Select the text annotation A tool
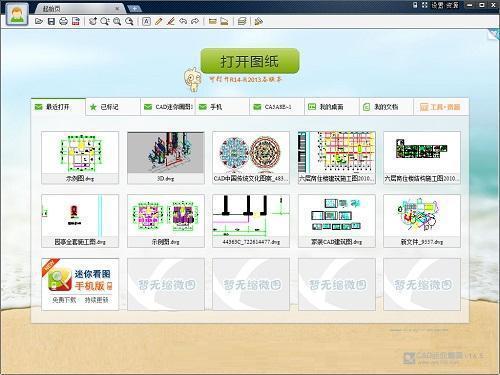 pos(146,22)
